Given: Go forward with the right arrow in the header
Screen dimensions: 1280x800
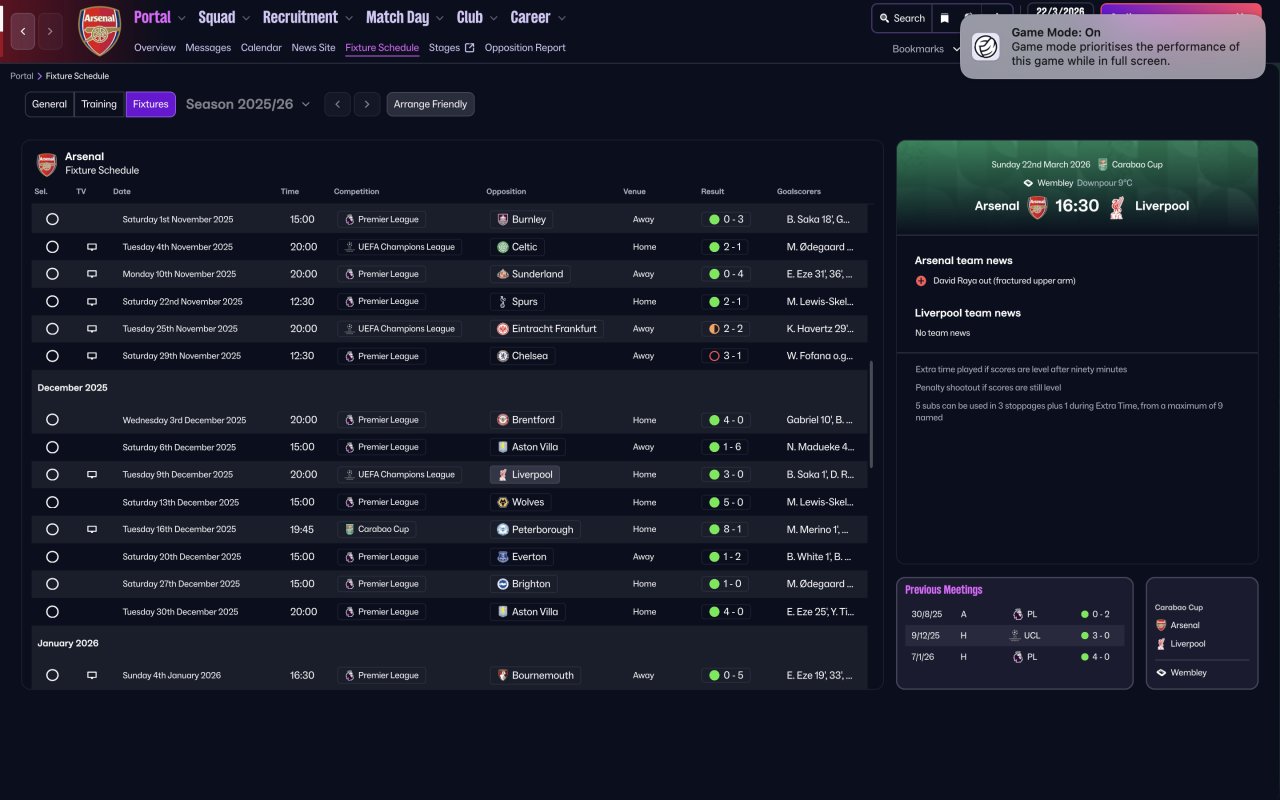Looking at the screenshot, I should 49,31.
